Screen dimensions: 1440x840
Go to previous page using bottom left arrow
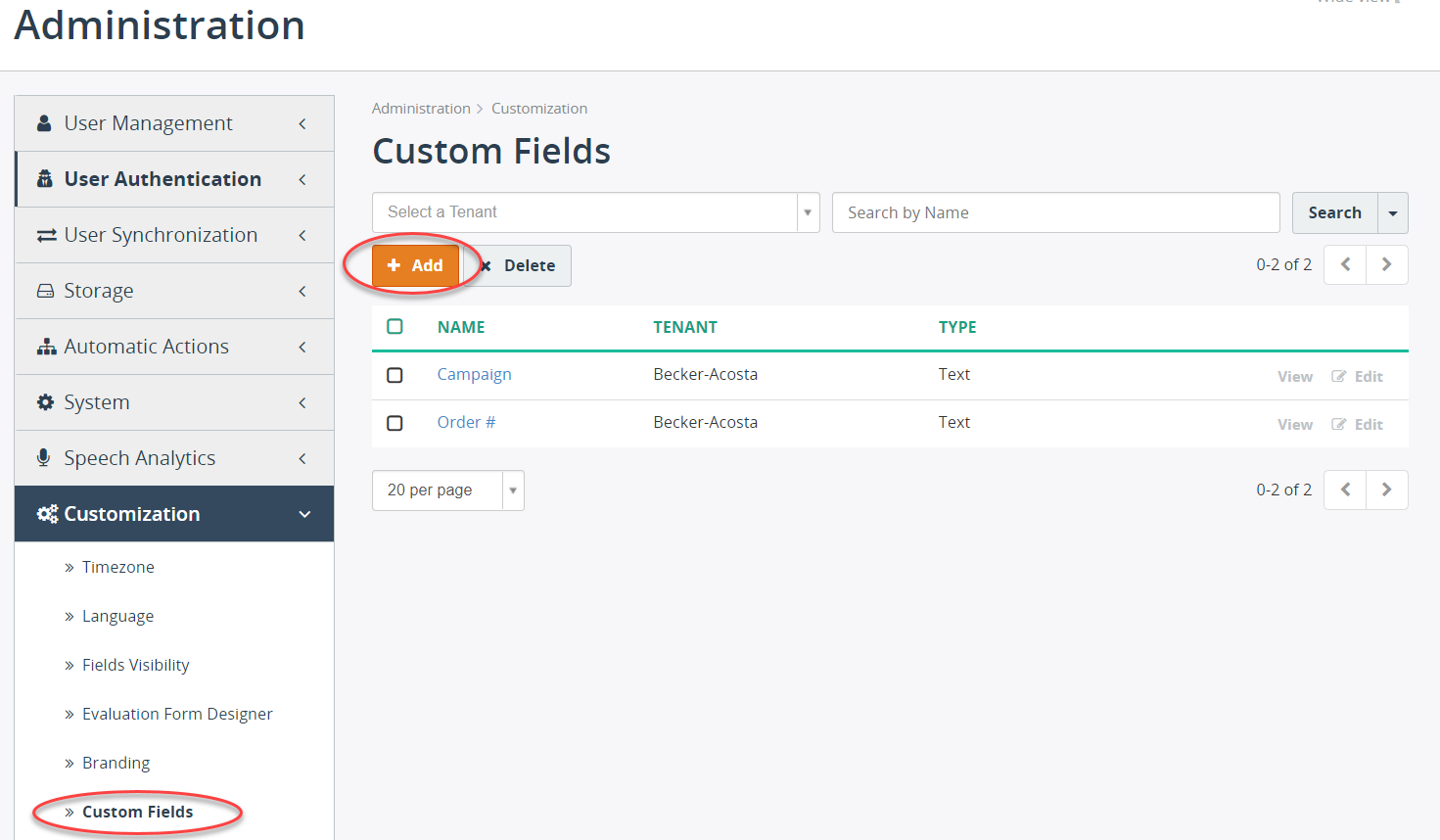[1345, 490]
